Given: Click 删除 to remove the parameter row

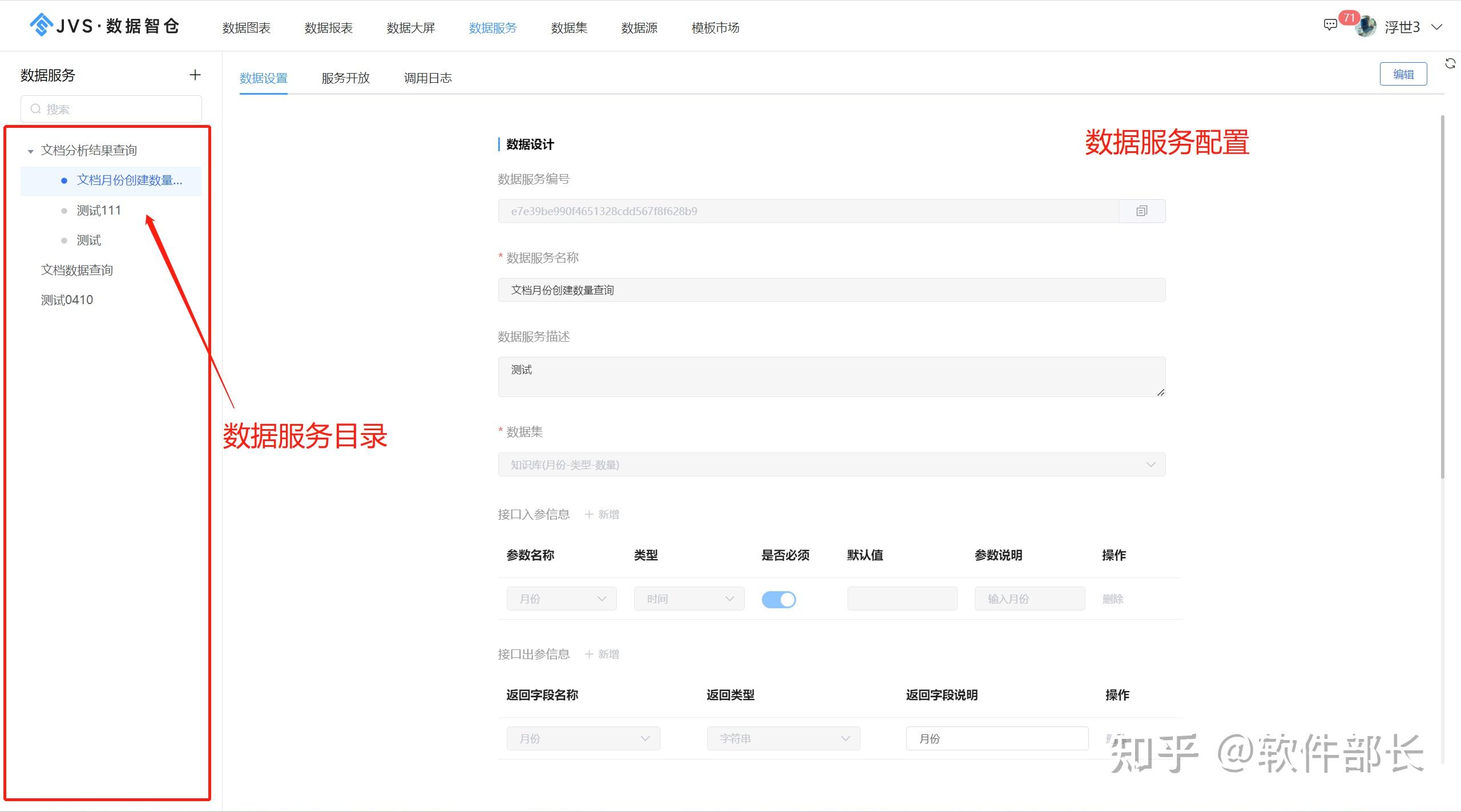Looking at the screenshot, I should point(1113,599).
